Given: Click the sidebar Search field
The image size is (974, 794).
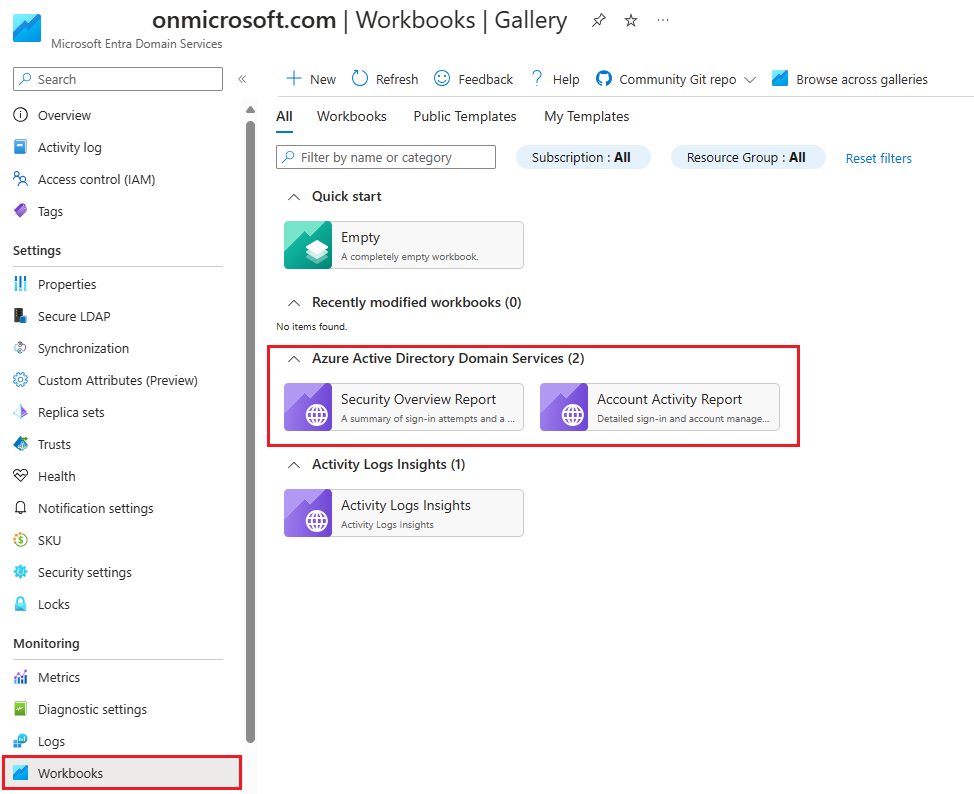Looking at the screenshot, I should point(117,79).
